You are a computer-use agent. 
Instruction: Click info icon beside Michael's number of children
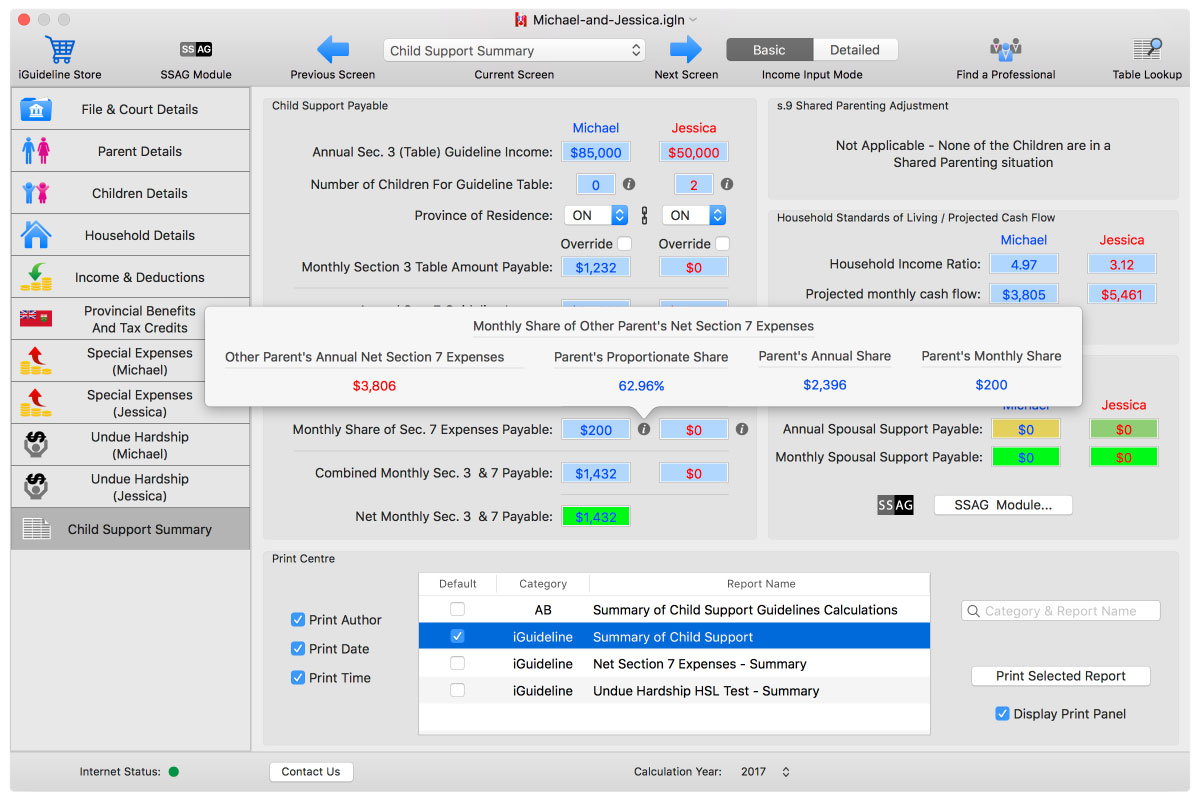[x=629, y=185]
